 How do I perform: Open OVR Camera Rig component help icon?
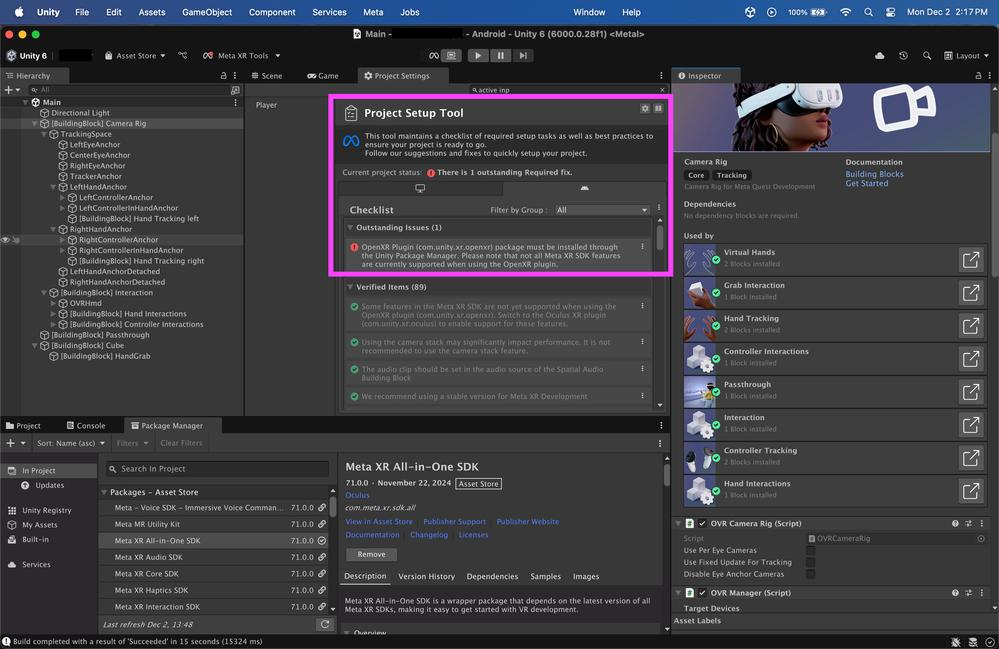click(x=955, y=524)
